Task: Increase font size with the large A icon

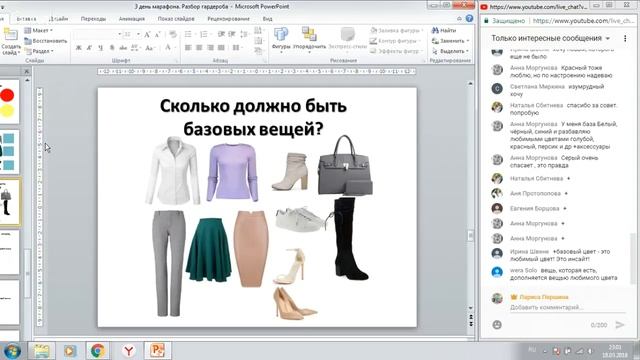Action: 147,35
